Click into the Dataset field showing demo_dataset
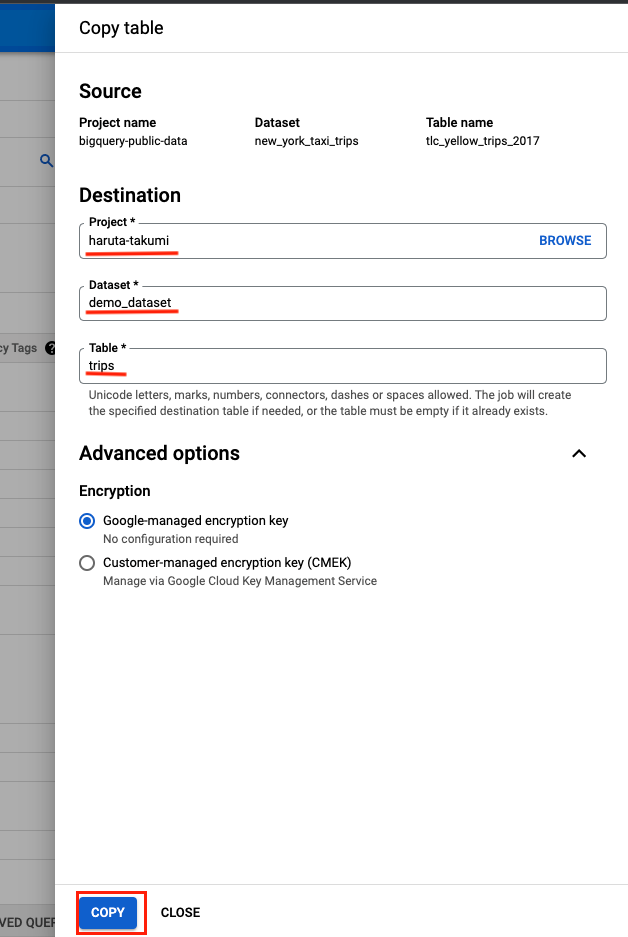The height and width of the screenshot is (937, 628). pyautogui.click(x=343, y=303)
